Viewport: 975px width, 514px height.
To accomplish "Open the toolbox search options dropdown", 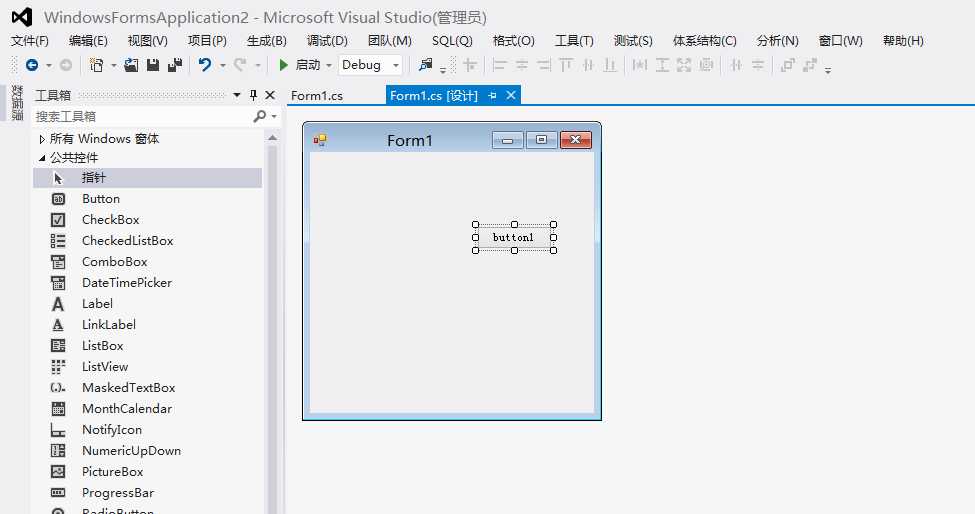I will [x=274, y=116].
